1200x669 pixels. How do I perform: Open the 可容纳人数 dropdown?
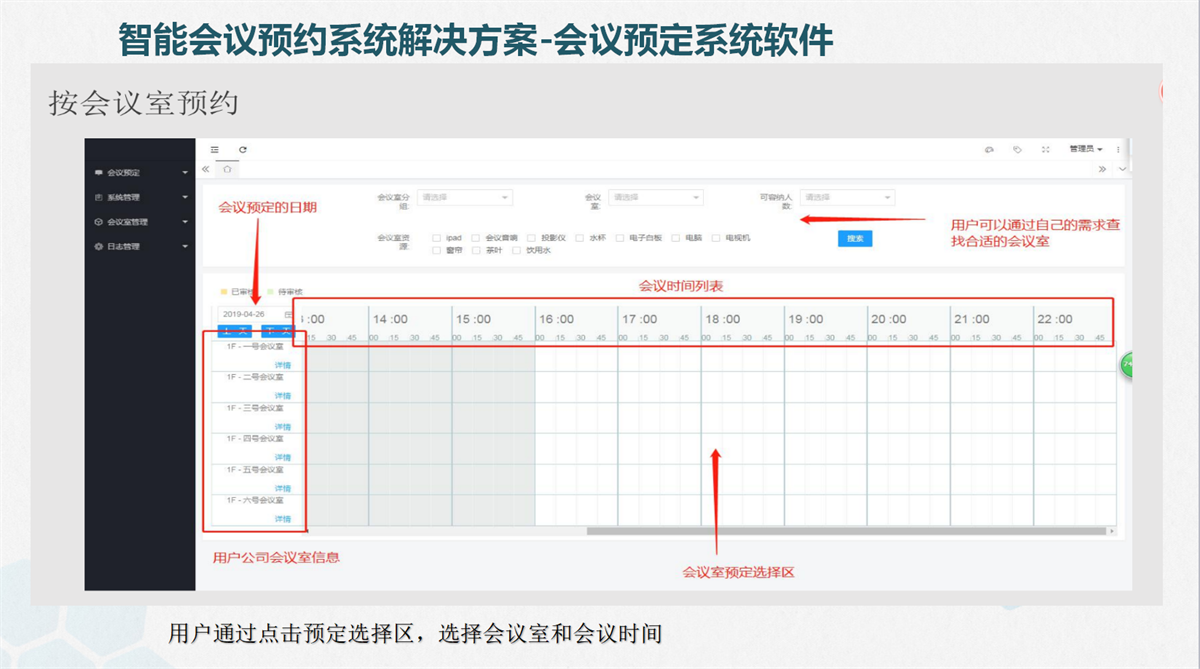click(x=846, y=198)
